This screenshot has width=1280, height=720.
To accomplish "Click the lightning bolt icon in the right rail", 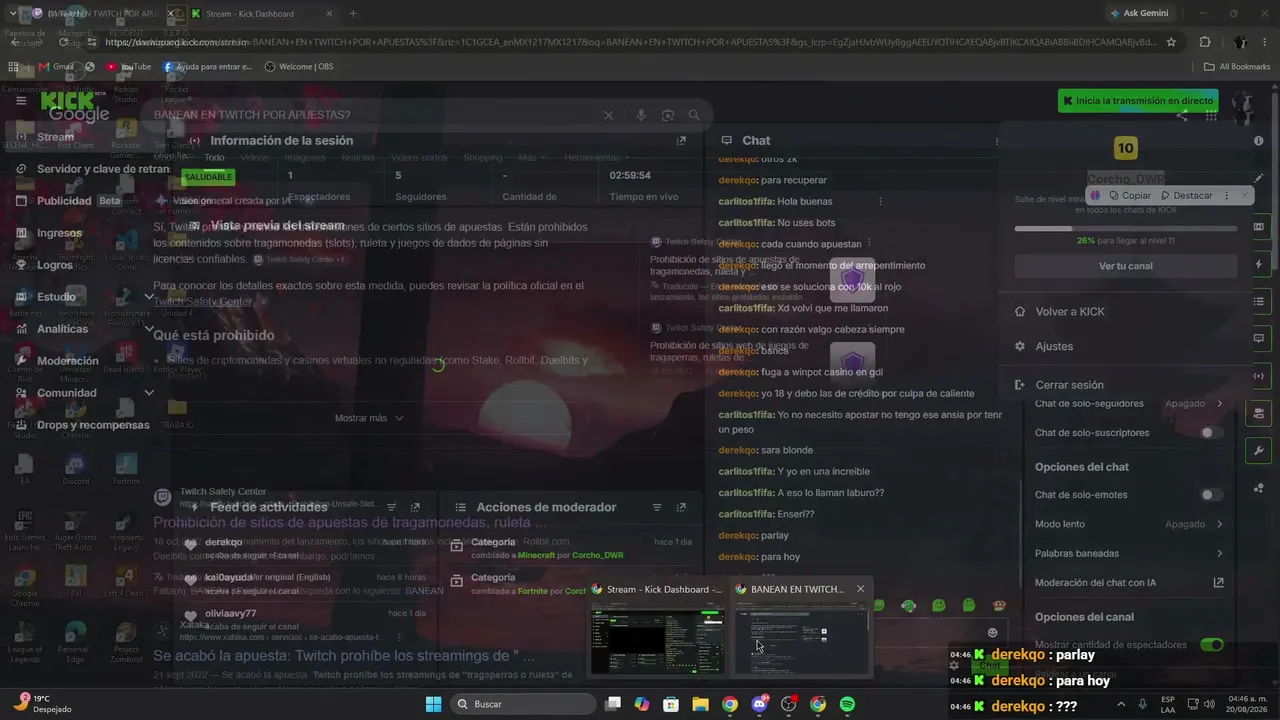I will click(x=1258, y=264).
